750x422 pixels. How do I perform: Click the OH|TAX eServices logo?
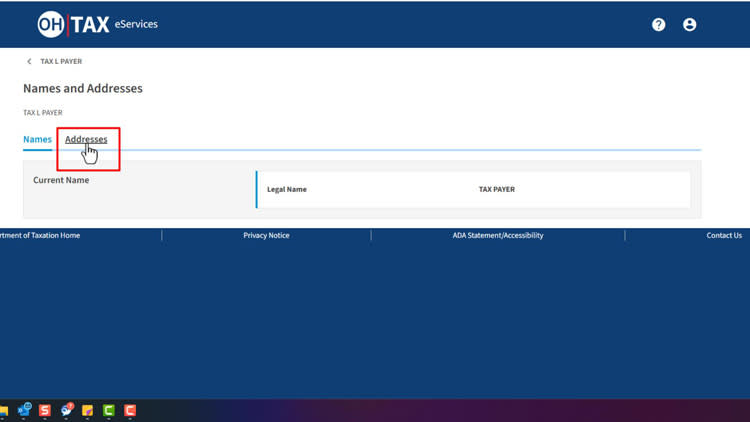(97, 24)
